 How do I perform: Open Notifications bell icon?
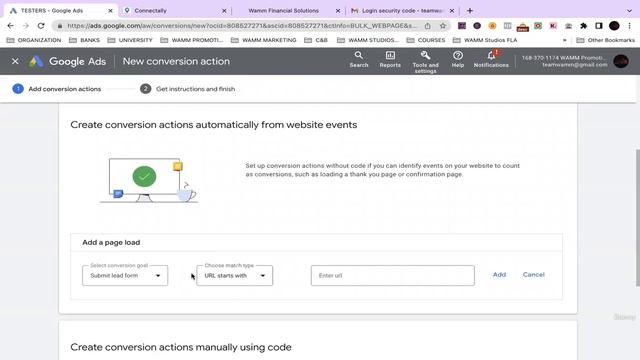[491, 59]
